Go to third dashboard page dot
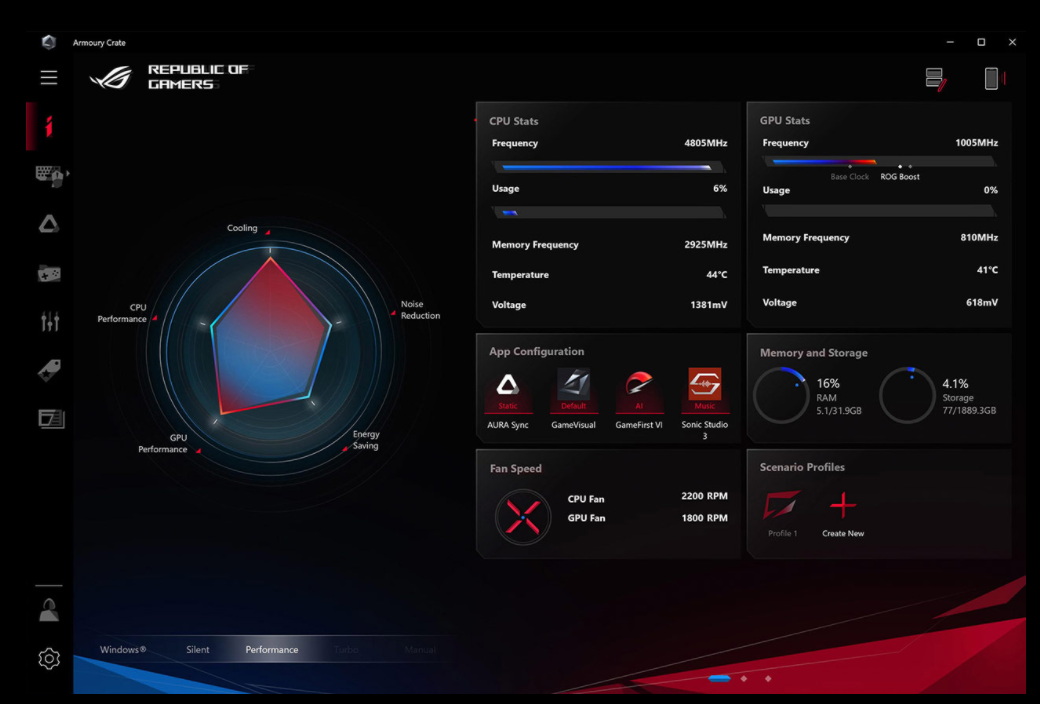Screen dimensions: 1040x704 [768, 678]
